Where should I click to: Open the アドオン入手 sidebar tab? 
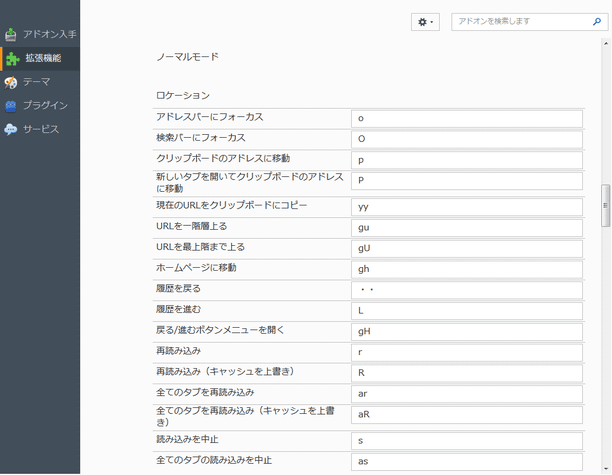tap(40, 34)
